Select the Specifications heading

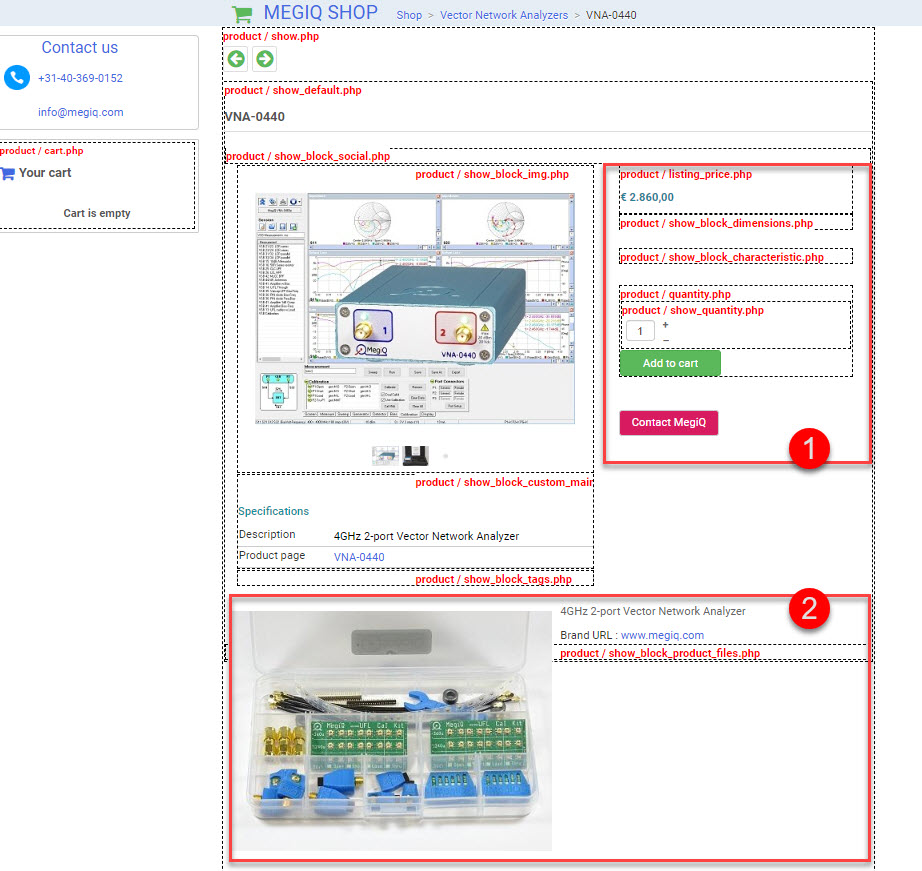point(273,511)
